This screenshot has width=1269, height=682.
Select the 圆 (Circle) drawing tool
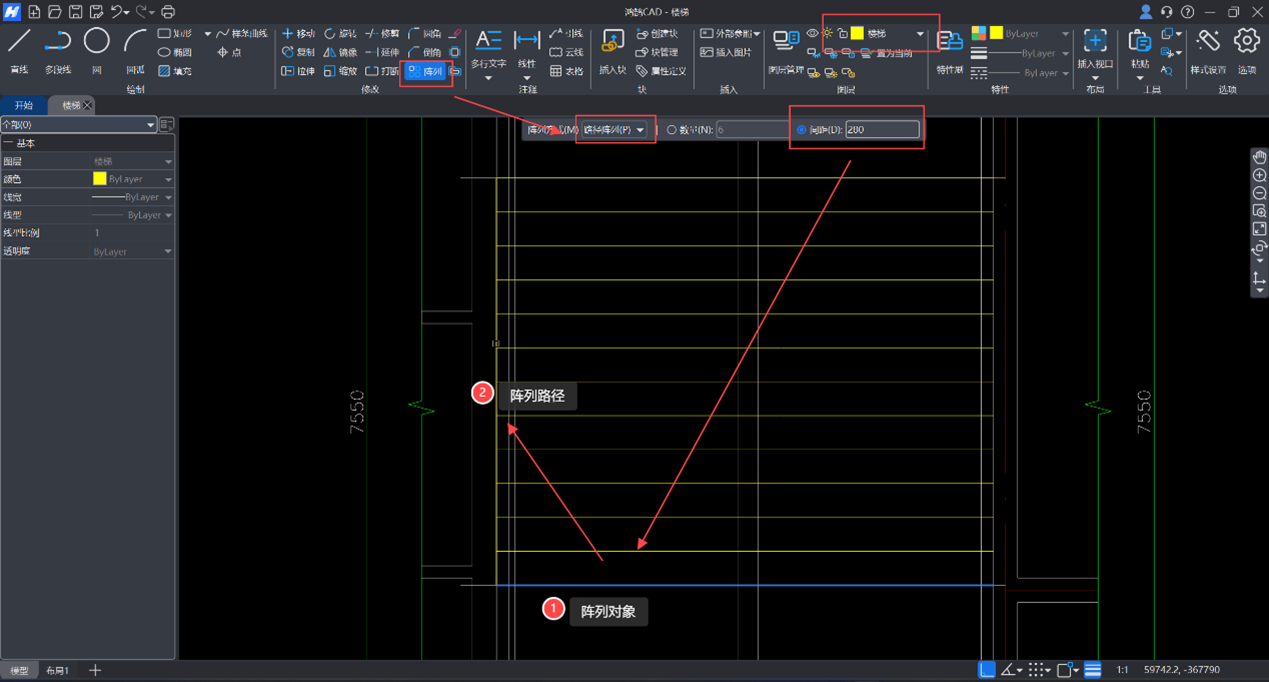[x=96, y=42]
